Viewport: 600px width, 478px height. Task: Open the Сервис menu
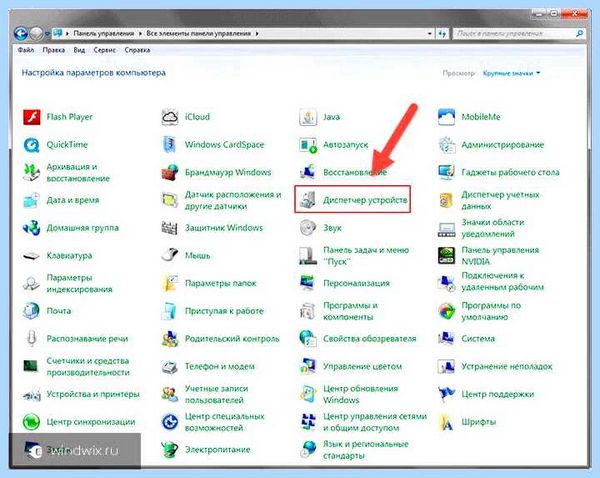[104, 50]
